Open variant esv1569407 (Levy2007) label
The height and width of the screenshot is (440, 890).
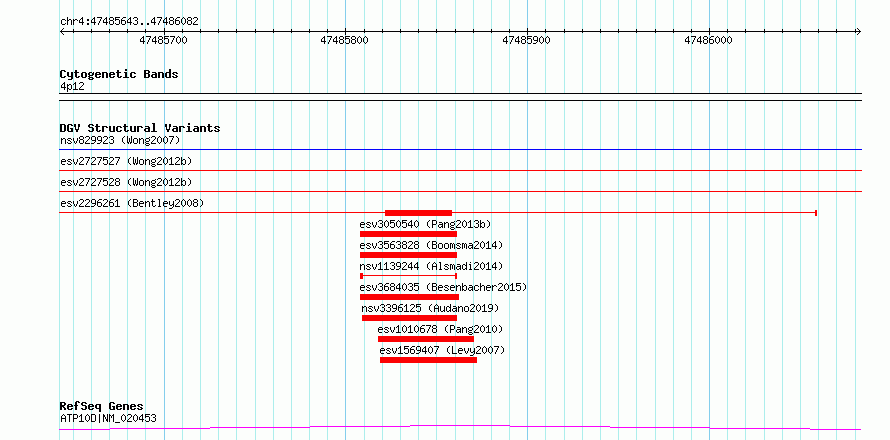click(x=442, y=350)
